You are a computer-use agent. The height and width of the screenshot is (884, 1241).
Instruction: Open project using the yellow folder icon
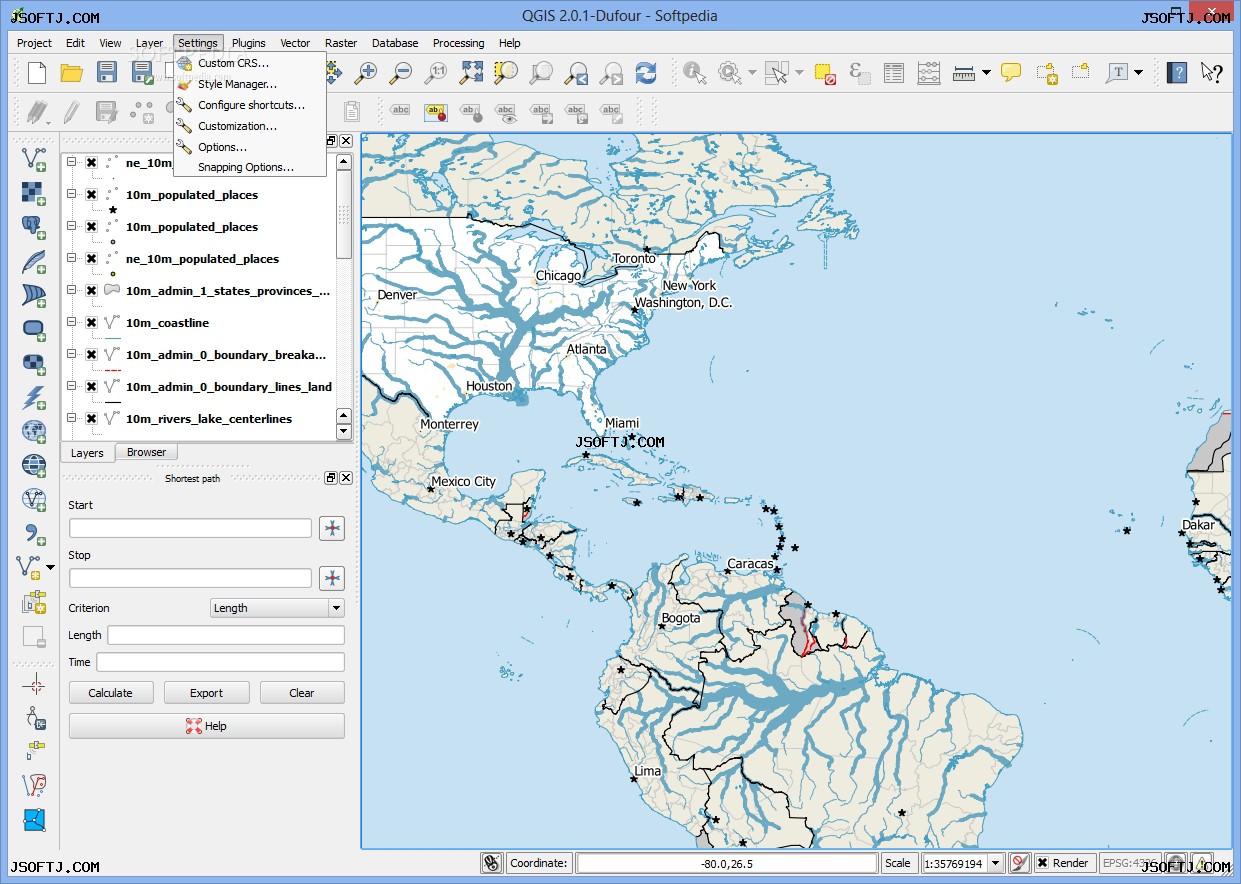click(72, 72)
